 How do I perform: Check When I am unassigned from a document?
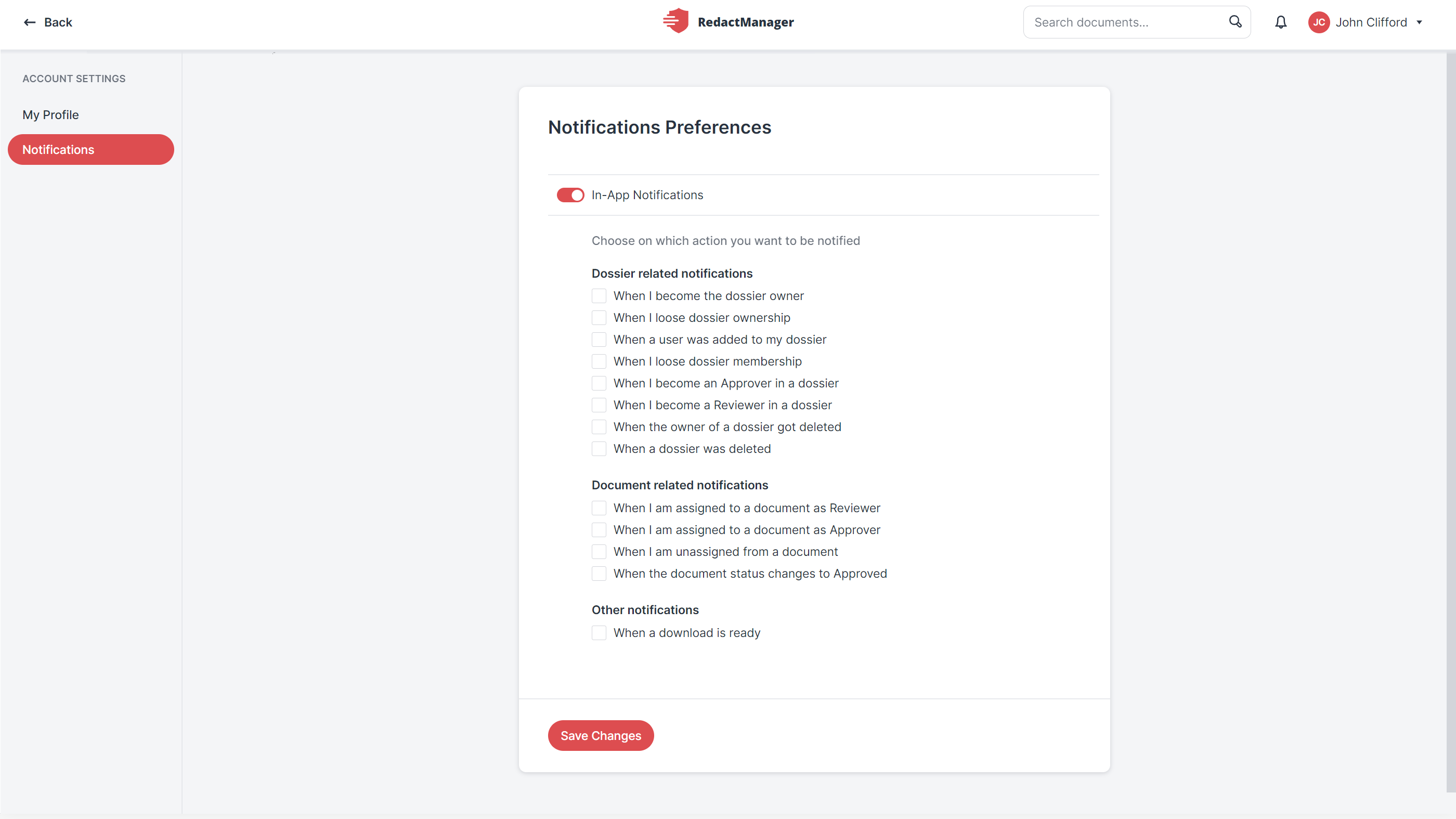click(x=599, y=552)
